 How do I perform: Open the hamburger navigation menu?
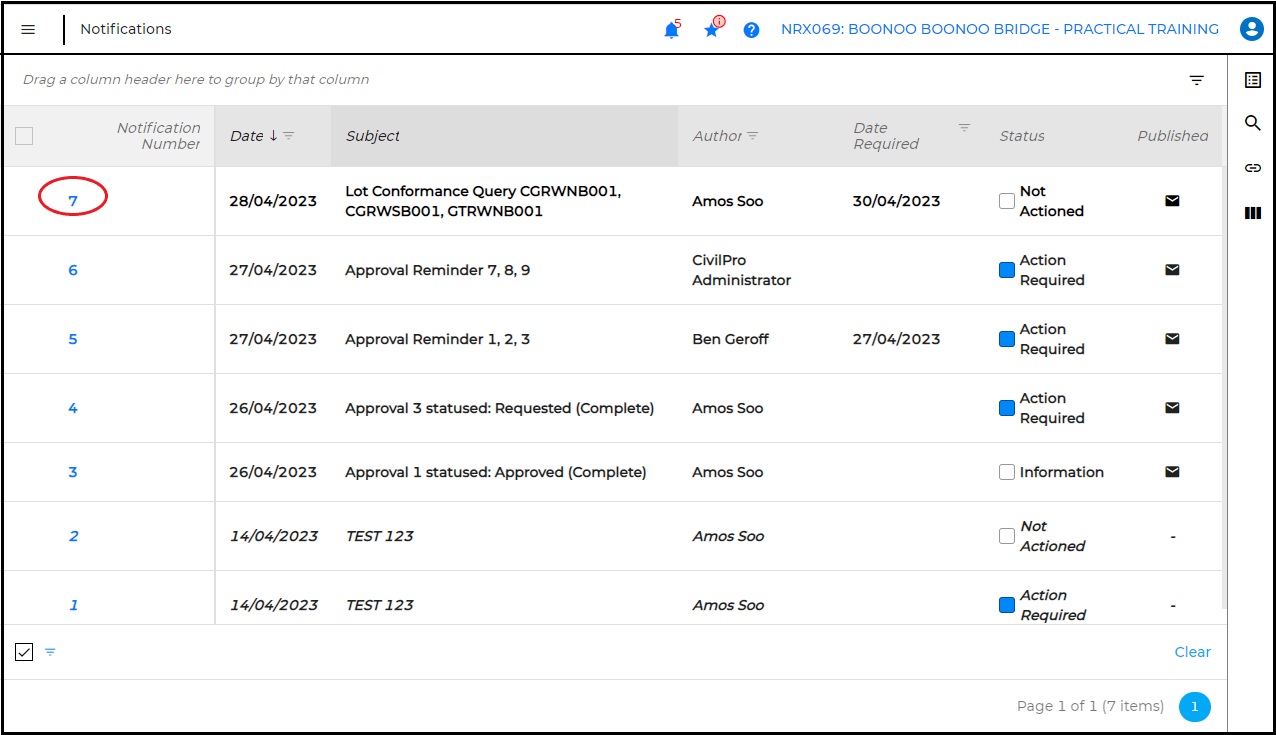tap(28, 30)
